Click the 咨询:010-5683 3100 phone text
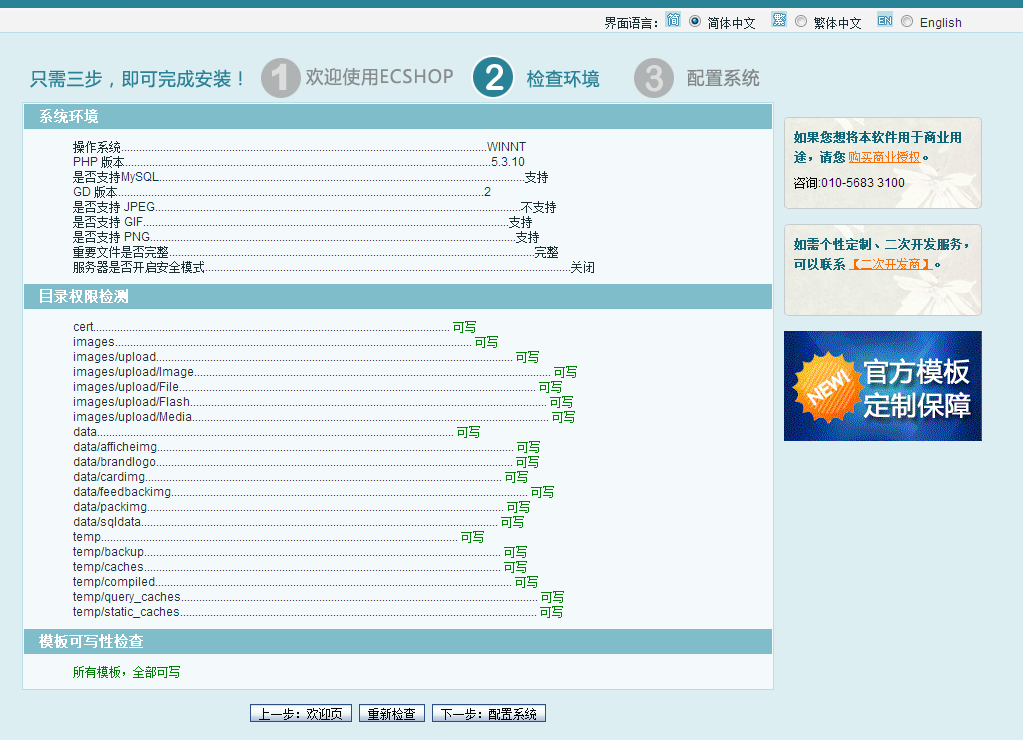The height and width of the screenshot is (740, 1023). click(x=849, y=183)
